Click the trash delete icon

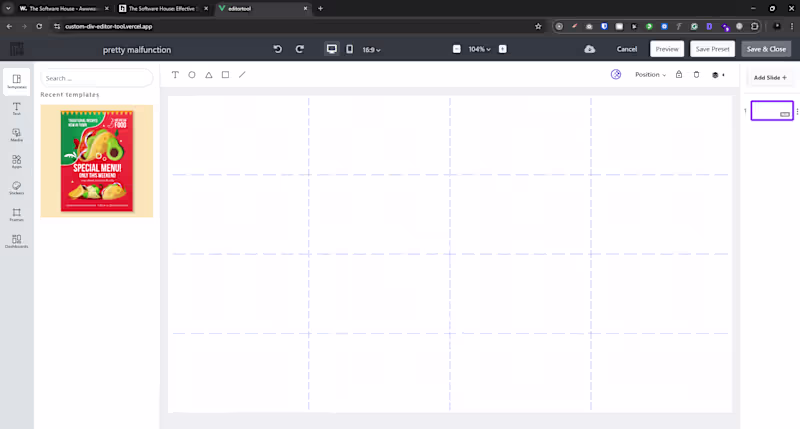696,74
